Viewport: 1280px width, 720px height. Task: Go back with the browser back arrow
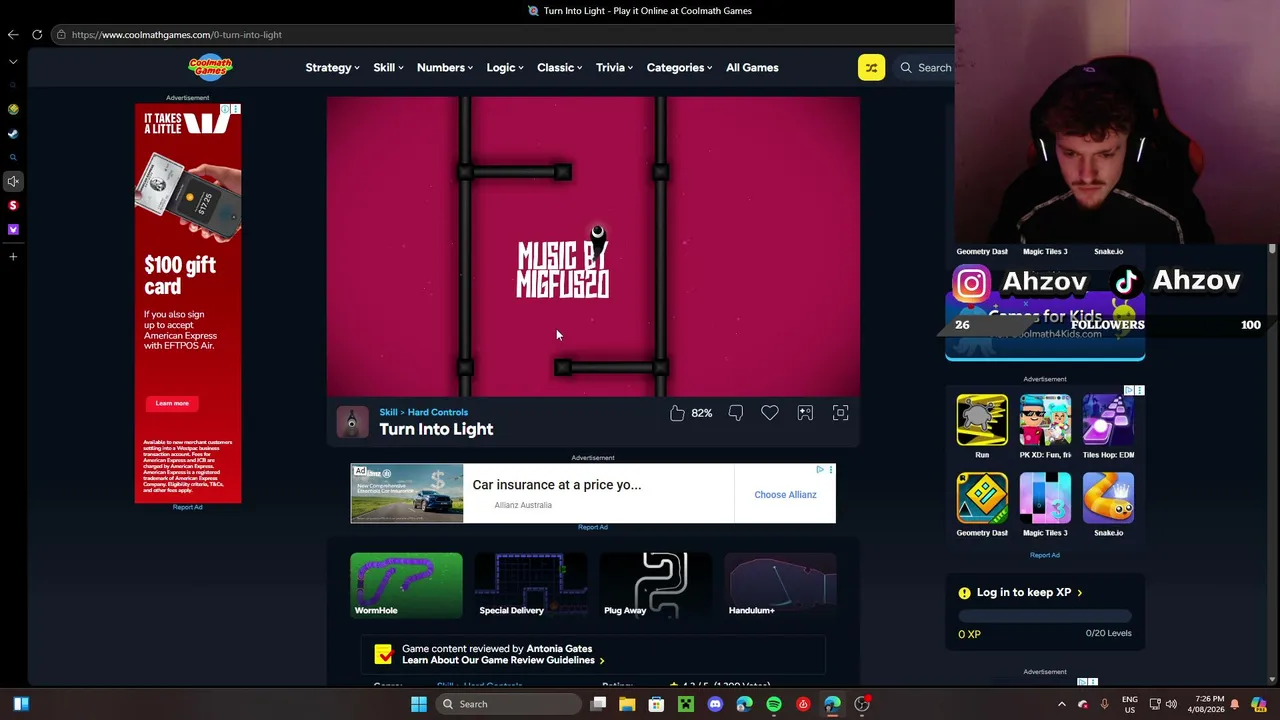(x=13, y=35)
